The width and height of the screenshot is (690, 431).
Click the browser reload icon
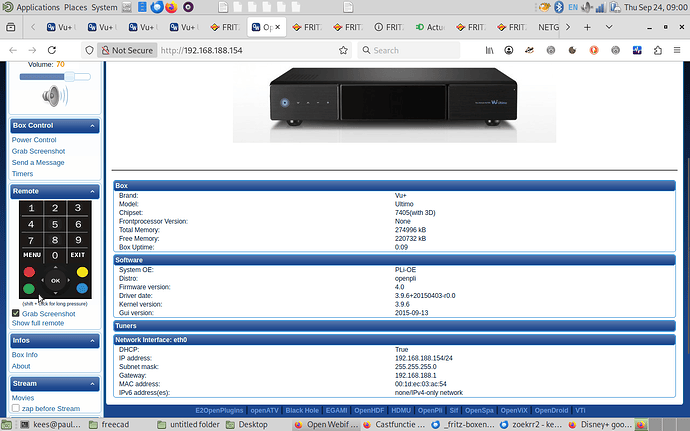pyautogui.click(x=52, y=50)
